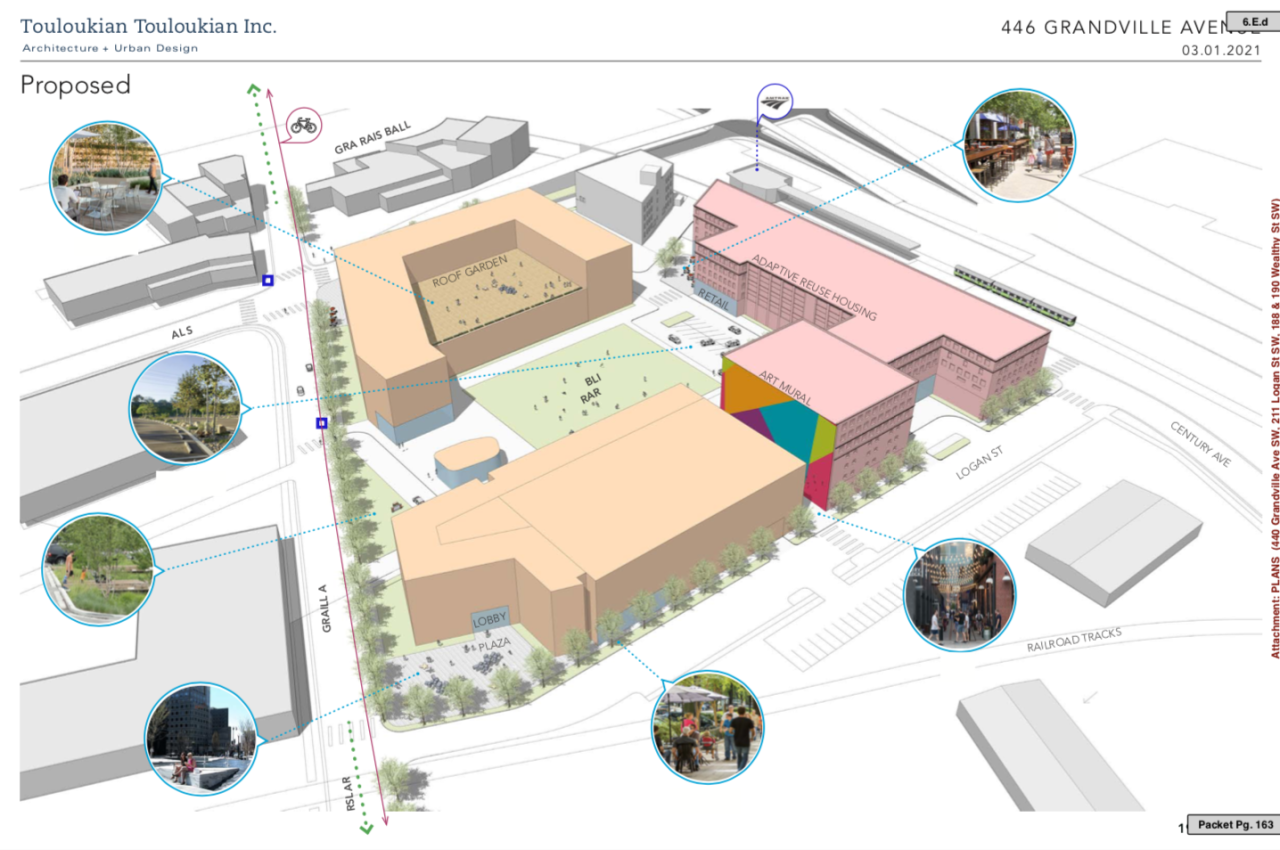Click the small direction arrow near Railroad Tracks

click(x=1088, y=697)
